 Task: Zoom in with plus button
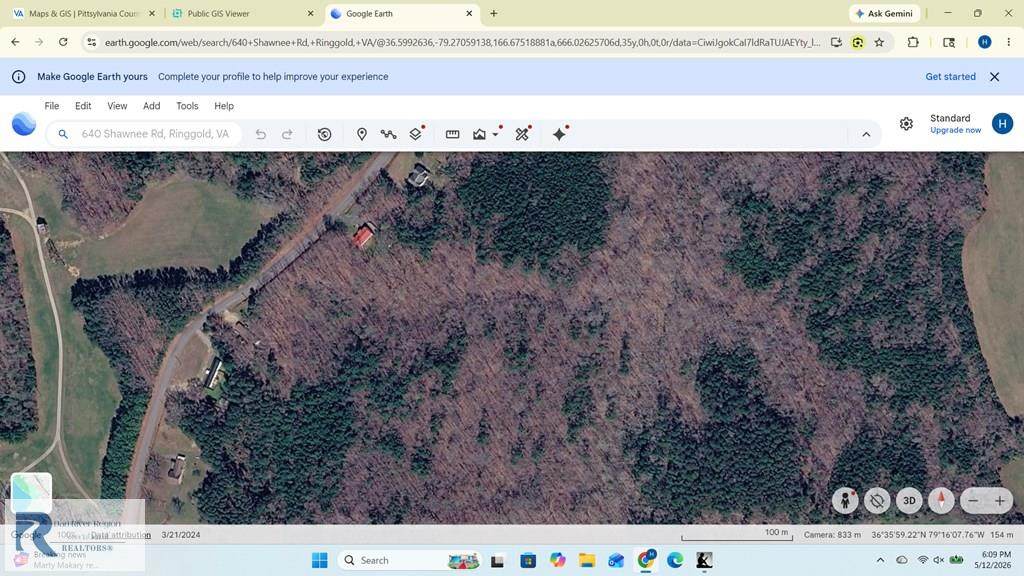coord(1000,501)
